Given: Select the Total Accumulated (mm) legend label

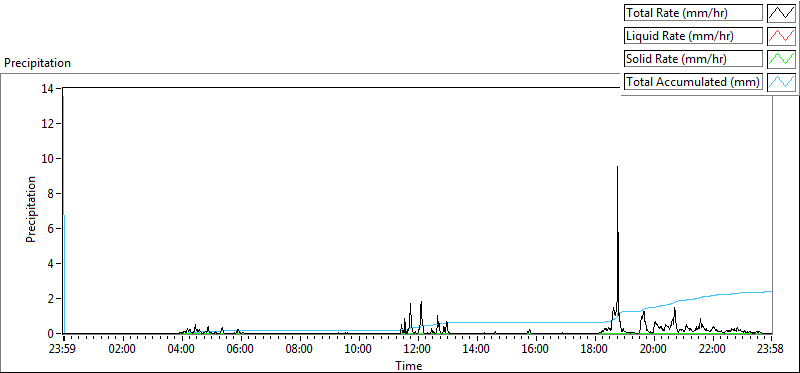Looking at the screenshot, I should (x=693, y=82).
